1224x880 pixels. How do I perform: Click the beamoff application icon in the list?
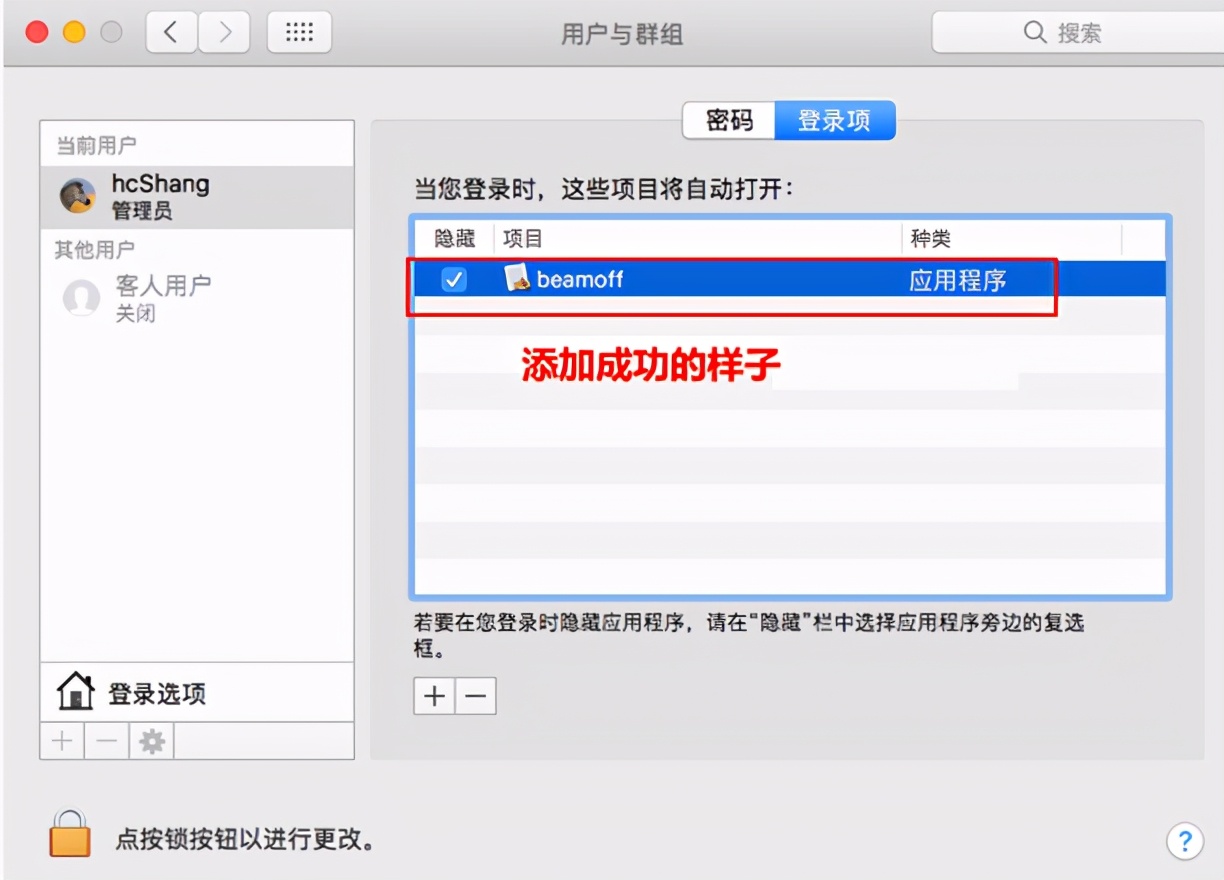pos(519,280)
